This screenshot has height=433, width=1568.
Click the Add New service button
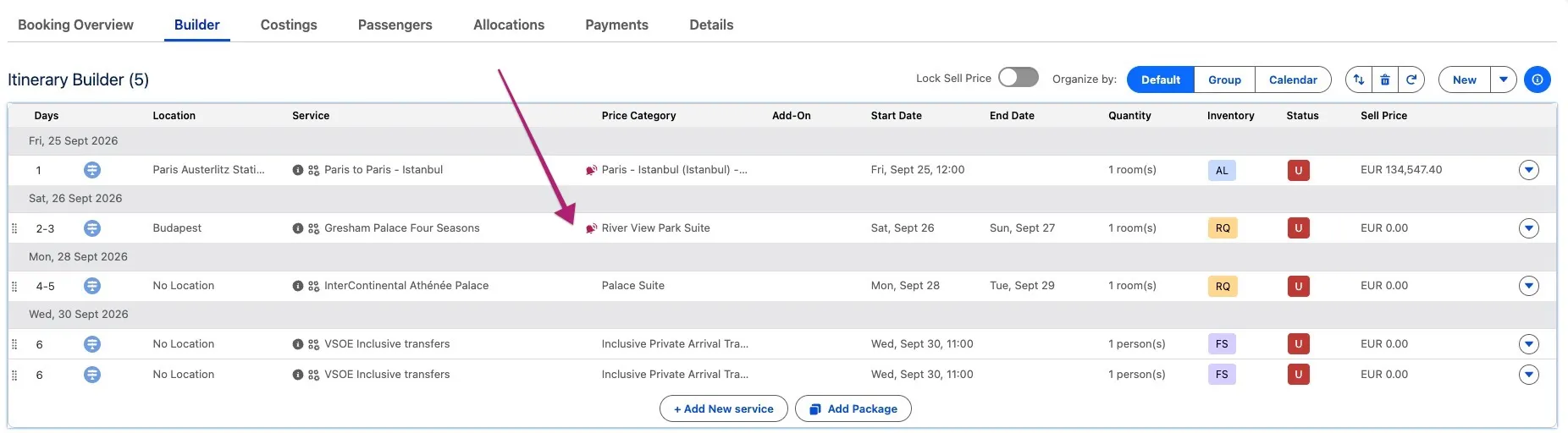pyautogui.click(x=724, y=408)
